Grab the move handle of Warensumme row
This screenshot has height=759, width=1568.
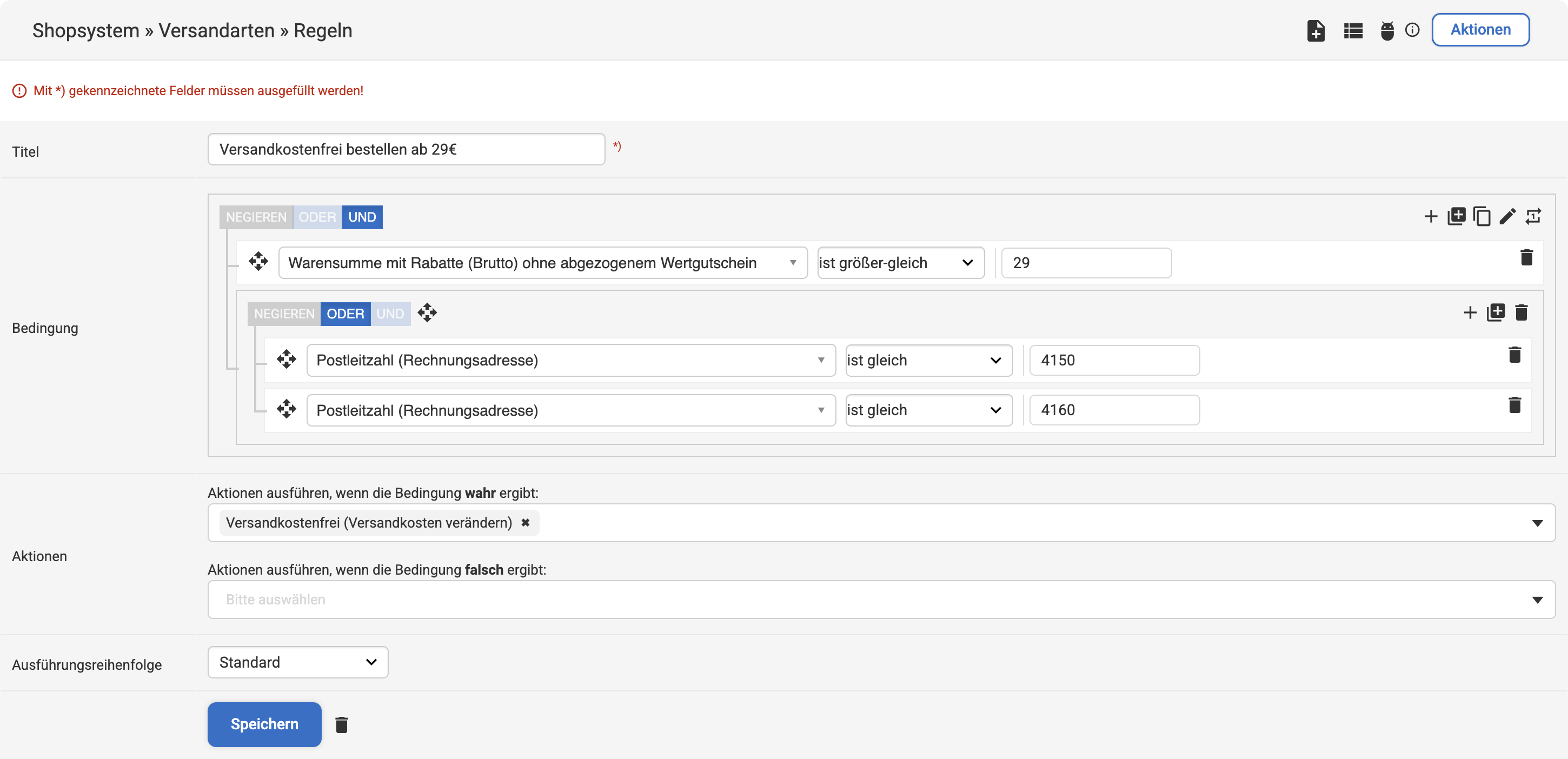tap(258, 261)
